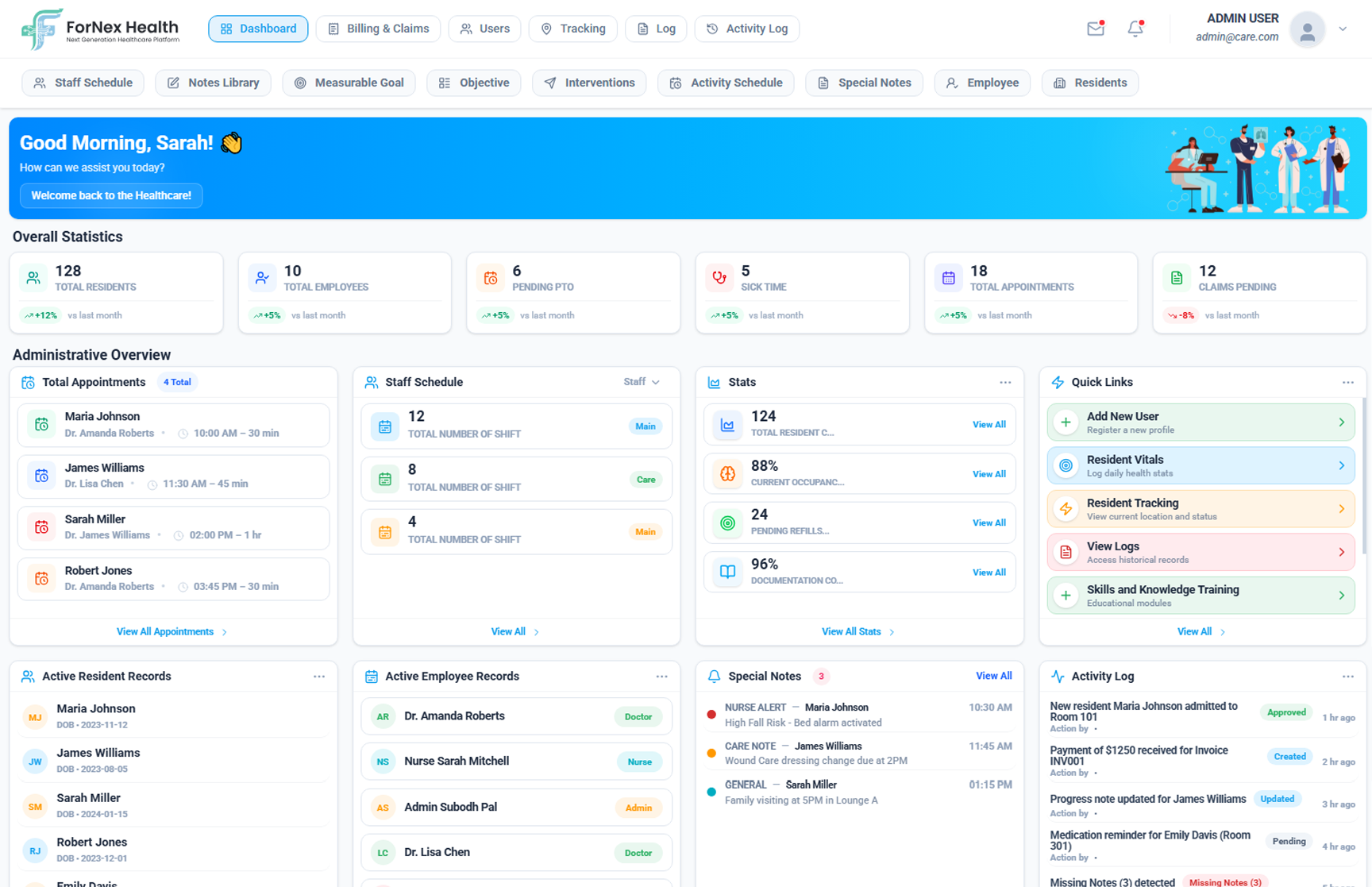Select the Activity Log menu item
The width and height of the screenshot is (1372, 887).
tap(747, 29)
